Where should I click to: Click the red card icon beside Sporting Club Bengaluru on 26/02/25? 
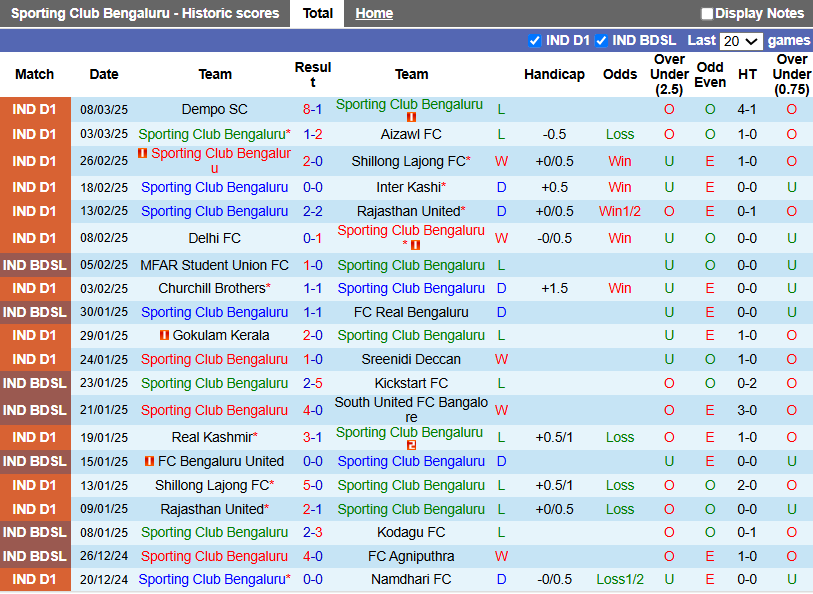pyautogui.click(x=143, y=153)
